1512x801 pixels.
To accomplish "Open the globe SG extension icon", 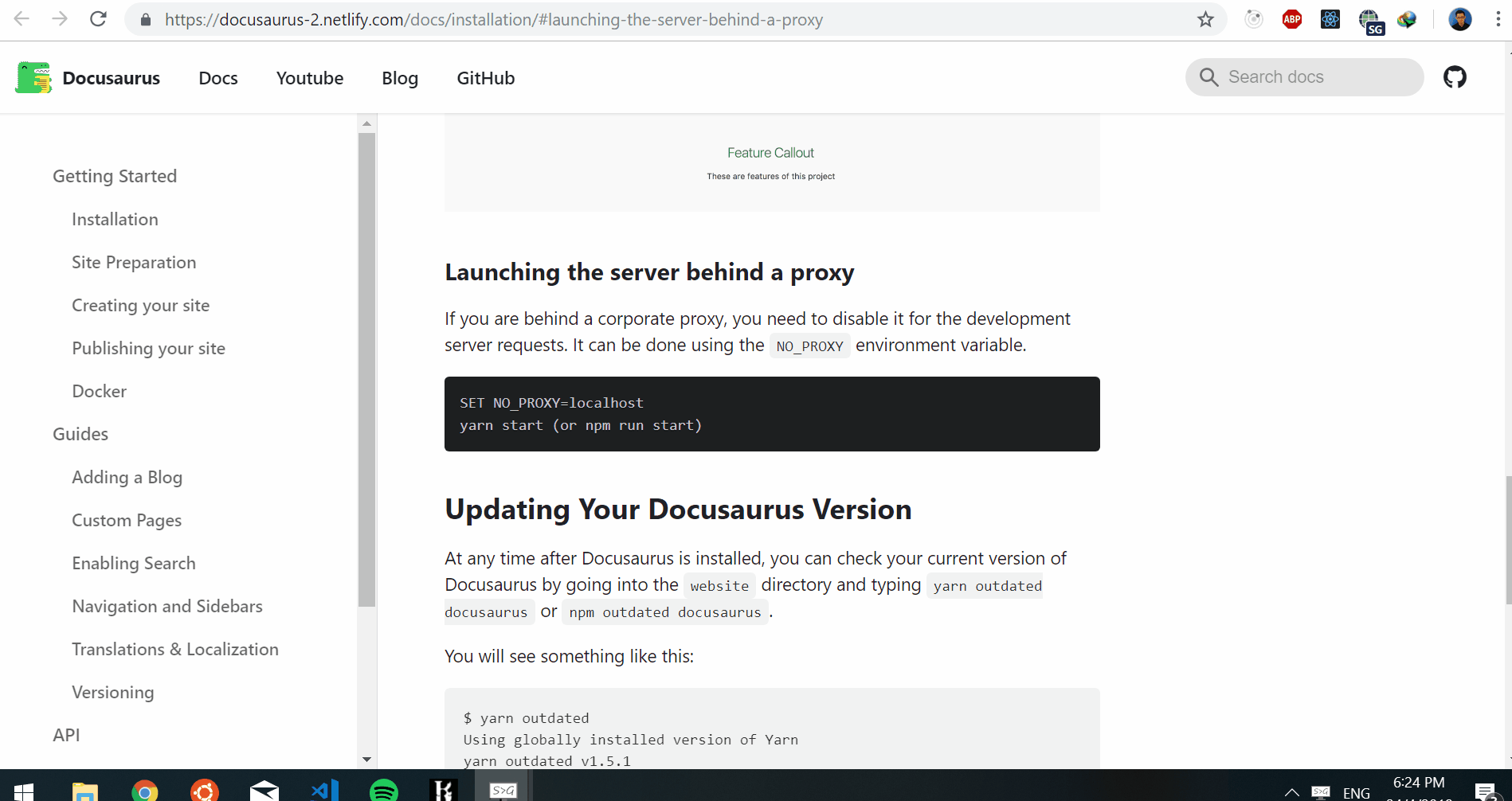I will pos(1370,21).
